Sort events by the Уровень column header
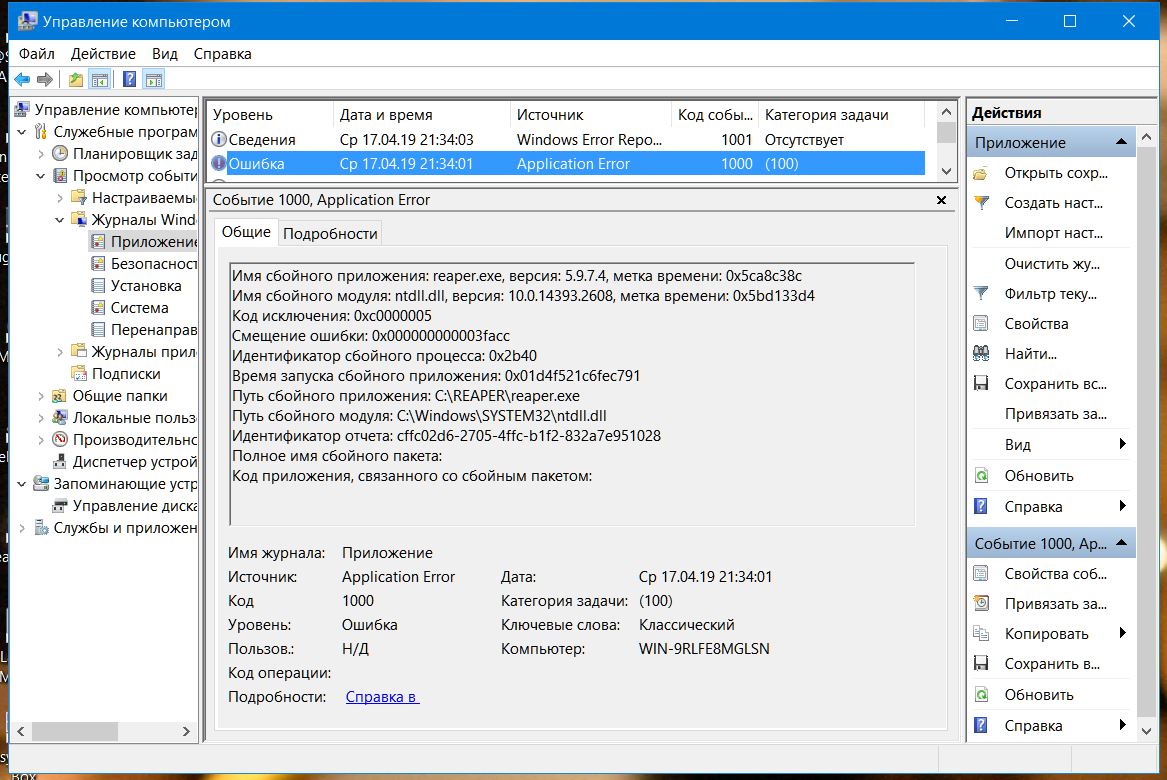The width and height of the screenshot is (1167, 780). pyautogui.click(x=269, y=115)
